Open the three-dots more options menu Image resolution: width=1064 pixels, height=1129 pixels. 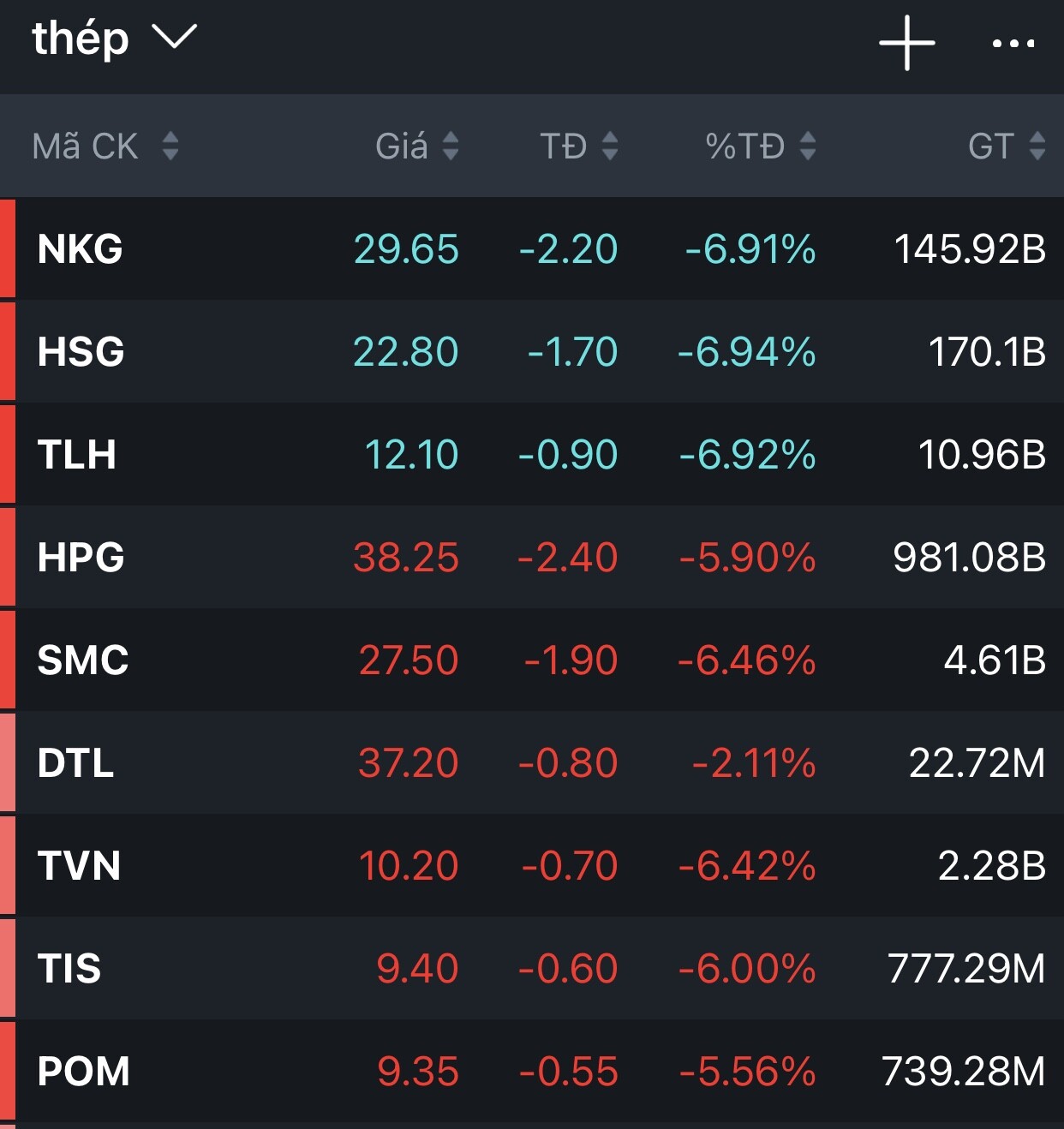point(1013,43)
